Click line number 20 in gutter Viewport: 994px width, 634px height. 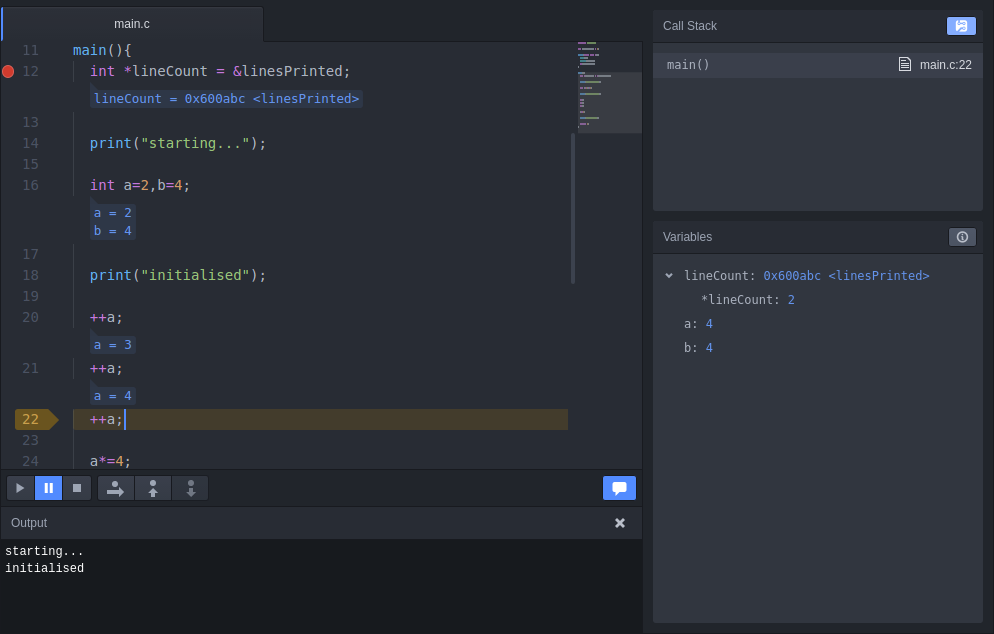tap(30, 318)
